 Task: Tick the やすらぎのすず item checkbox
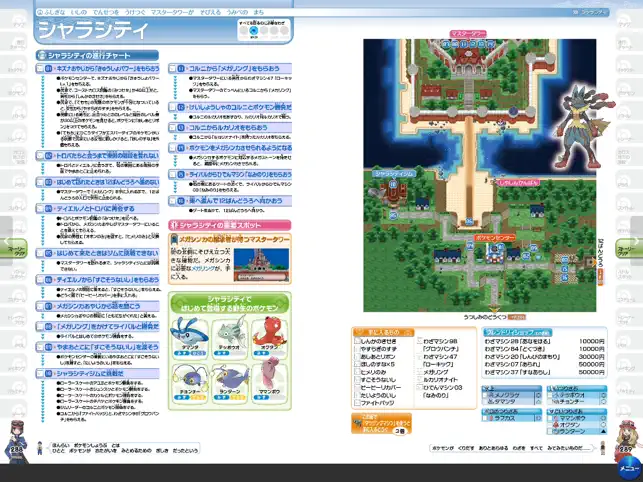pyautogui.click(x=357, y=349)
